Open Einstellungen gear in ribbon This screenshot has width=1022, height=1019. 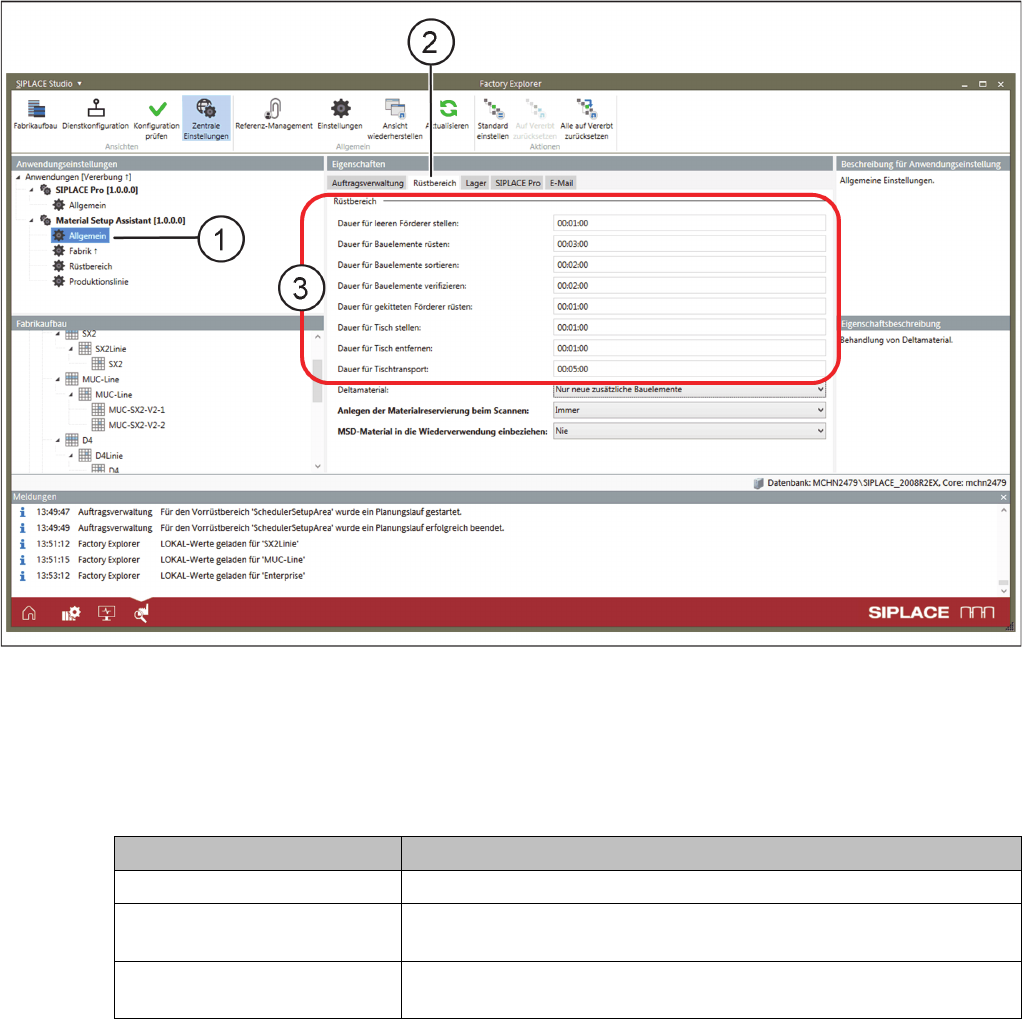(340, 114)
